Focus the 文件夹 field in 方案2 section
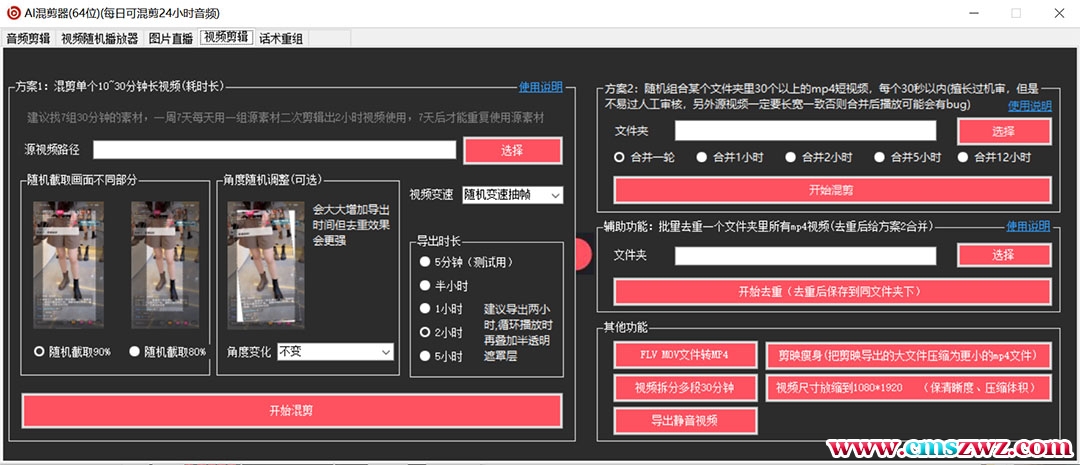The width and height of the screenshot is (1080, 465). tap(805, 131)
